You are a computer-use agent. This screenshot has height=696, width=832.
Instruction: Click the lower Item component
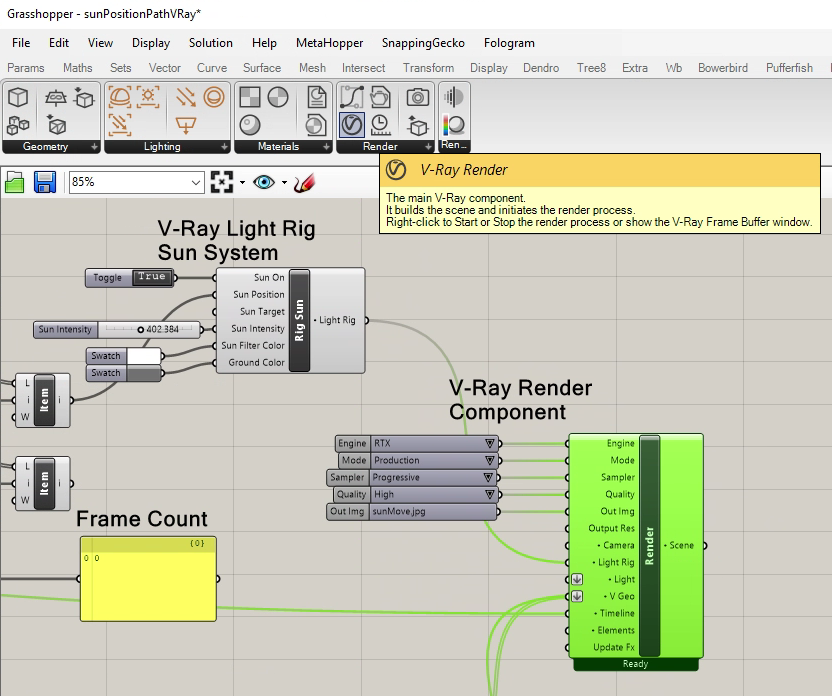pyautogui.click(x=44, y=483)
